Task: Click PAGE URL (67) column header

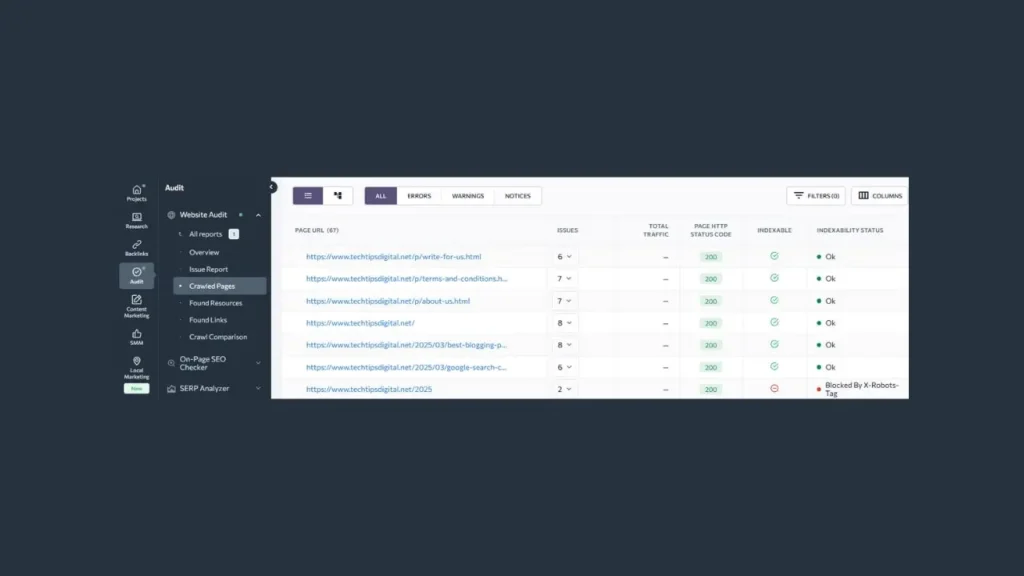Action: [317, 231]
